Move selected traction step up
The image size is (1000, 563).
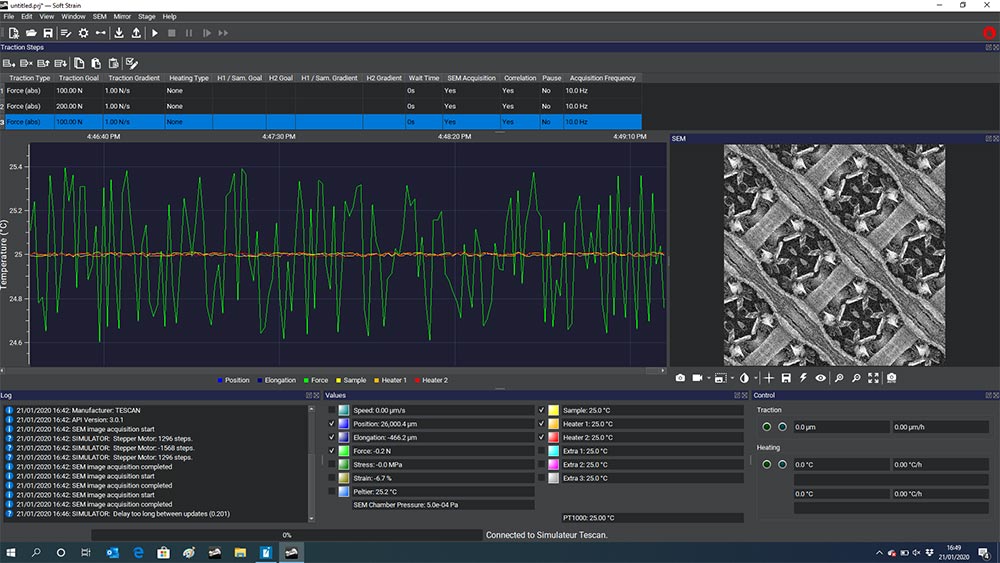(43, 63)
